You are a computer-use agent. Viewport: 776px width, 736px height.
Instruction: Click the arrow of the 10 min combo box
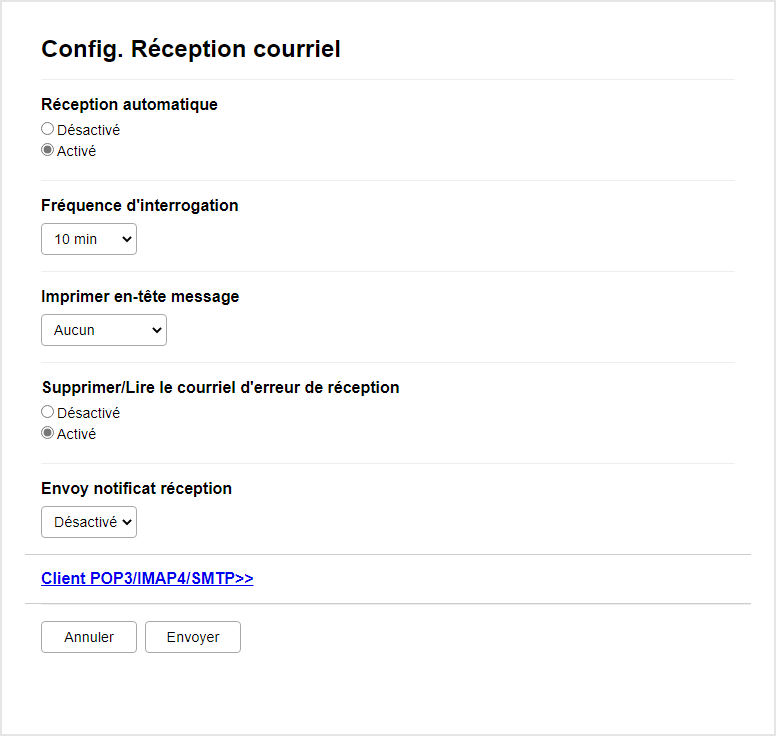[x=125, y=239]
